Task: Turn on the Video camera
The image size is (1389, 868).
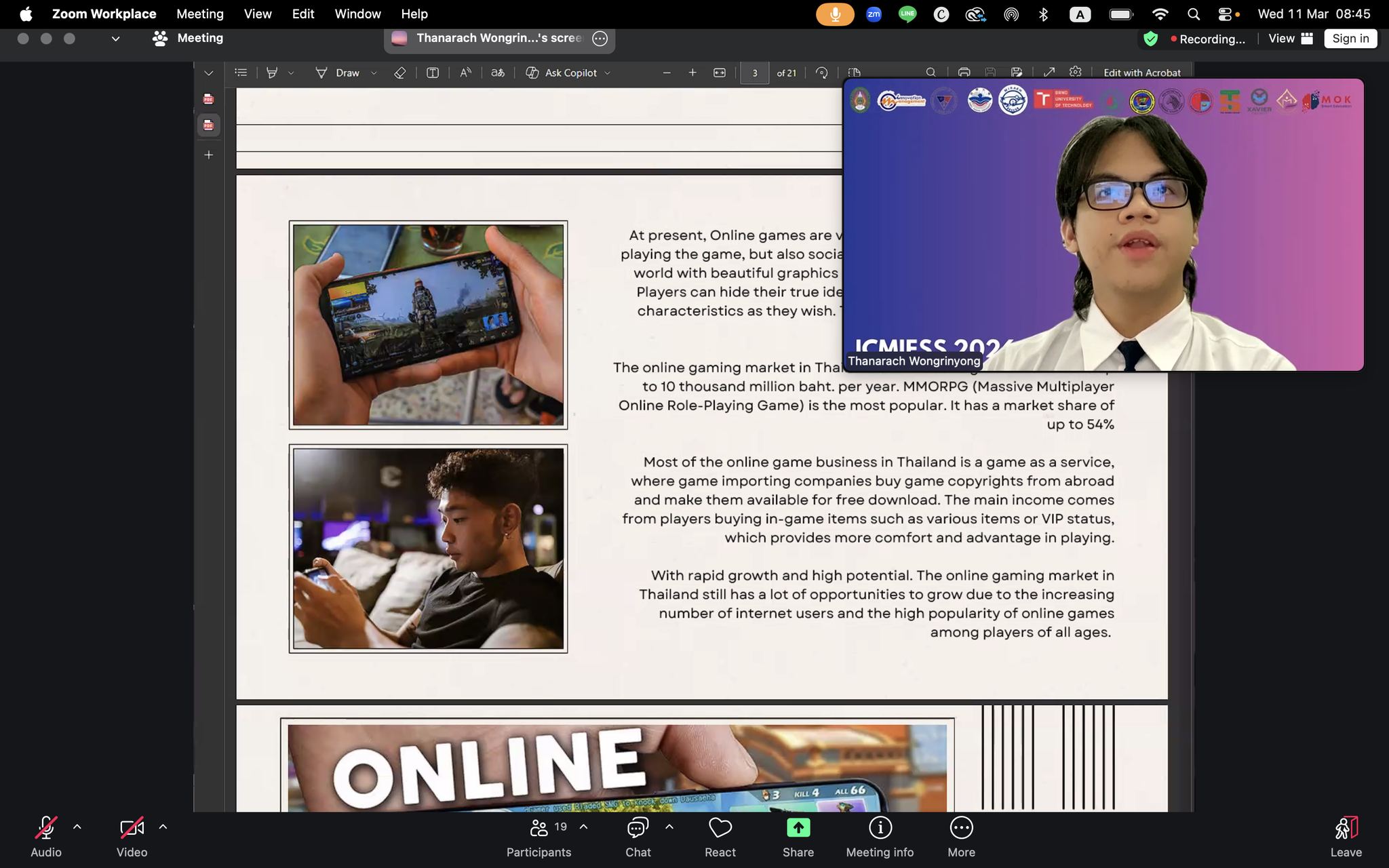Action: click(x=132, y=828)
